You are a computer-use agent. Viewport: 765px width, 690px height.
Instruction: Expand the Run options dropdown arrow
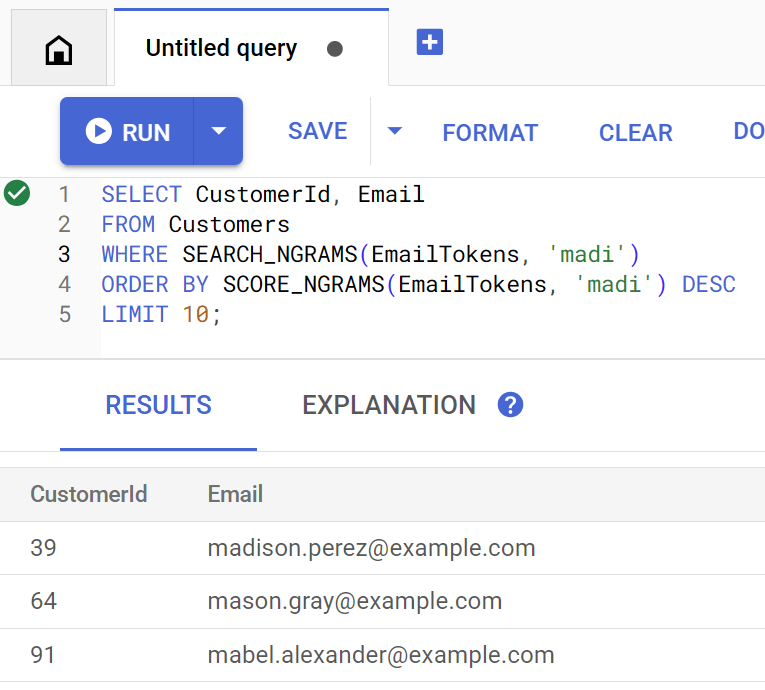(218, 131)
